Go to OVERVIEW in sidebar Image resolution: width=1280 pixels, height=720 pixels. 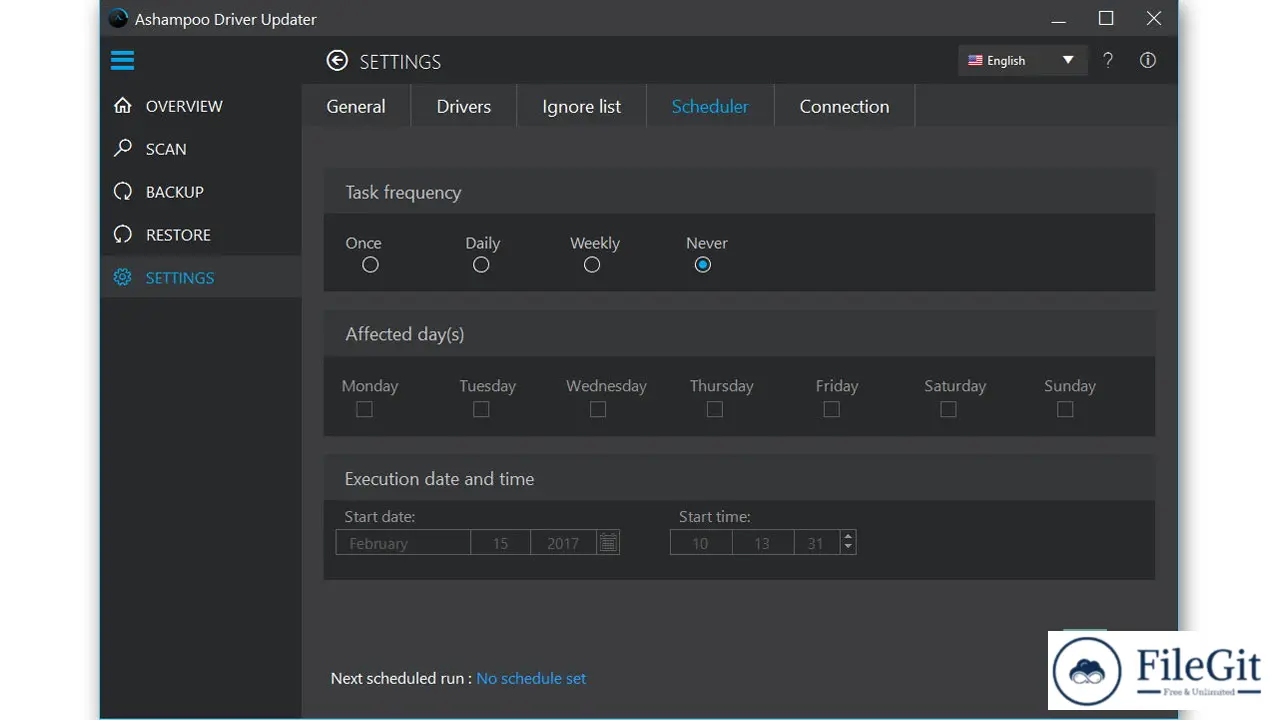[x=201, y=106]
